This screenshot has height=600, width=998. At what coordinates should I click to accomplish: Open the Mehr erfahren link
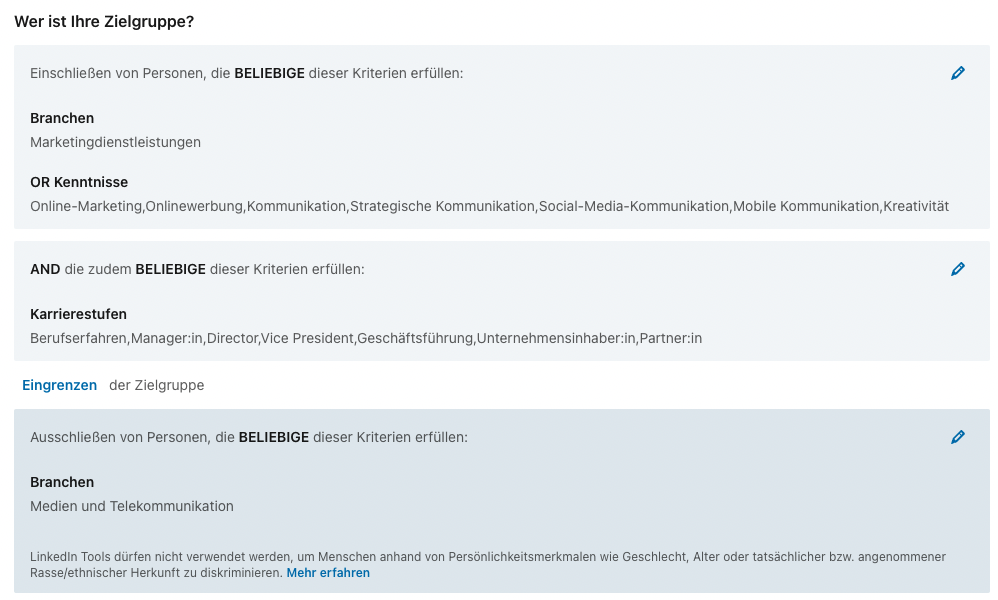pos(328,573)
